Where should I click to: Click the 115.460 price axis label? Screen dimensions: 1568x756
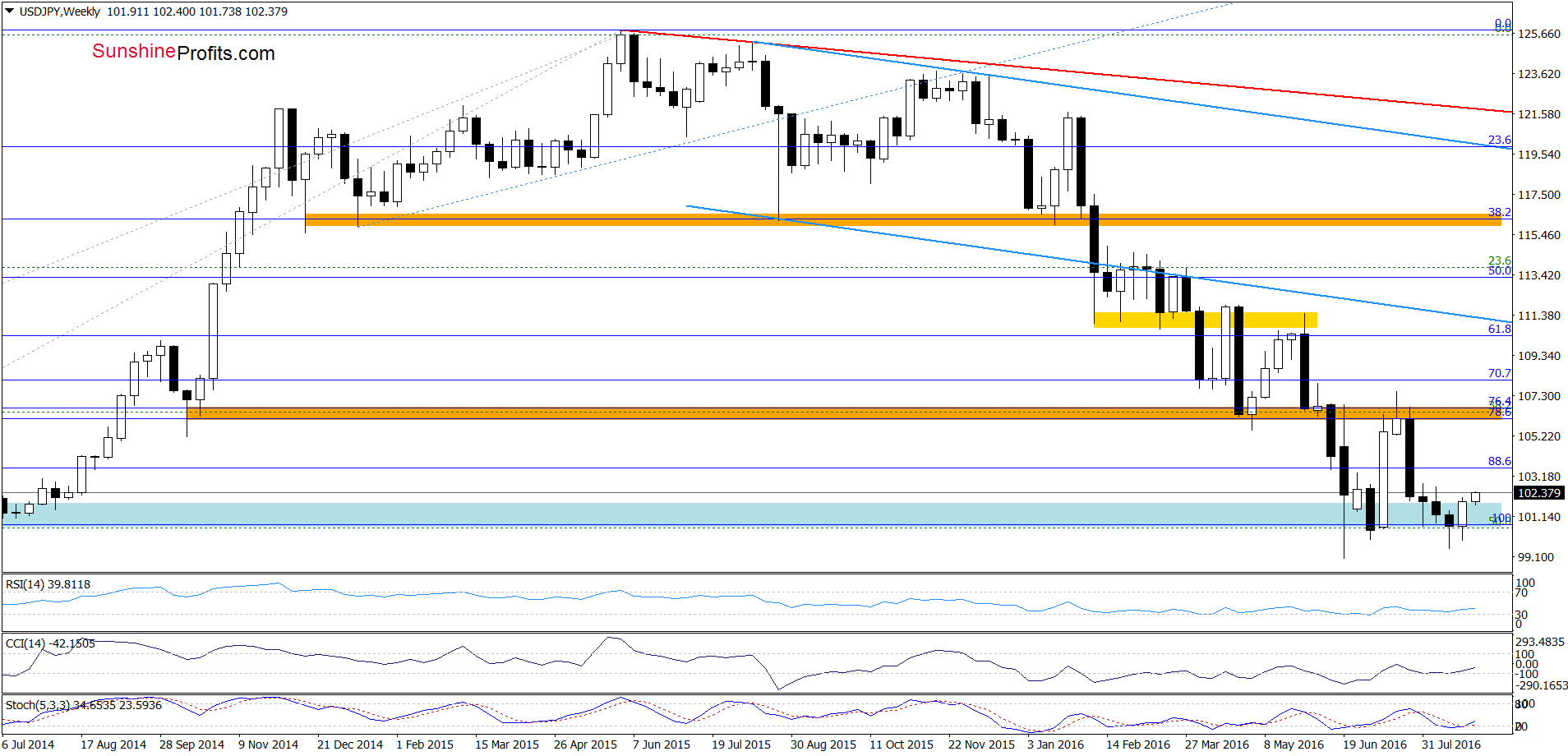pyautogui.click(x=1539, y=235)
